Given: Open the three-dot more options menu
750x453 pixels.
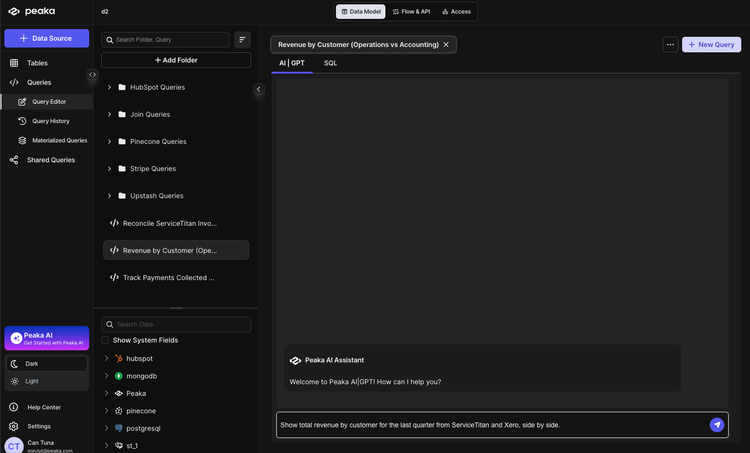Looking at the screenshot, I should coord(670,44).
